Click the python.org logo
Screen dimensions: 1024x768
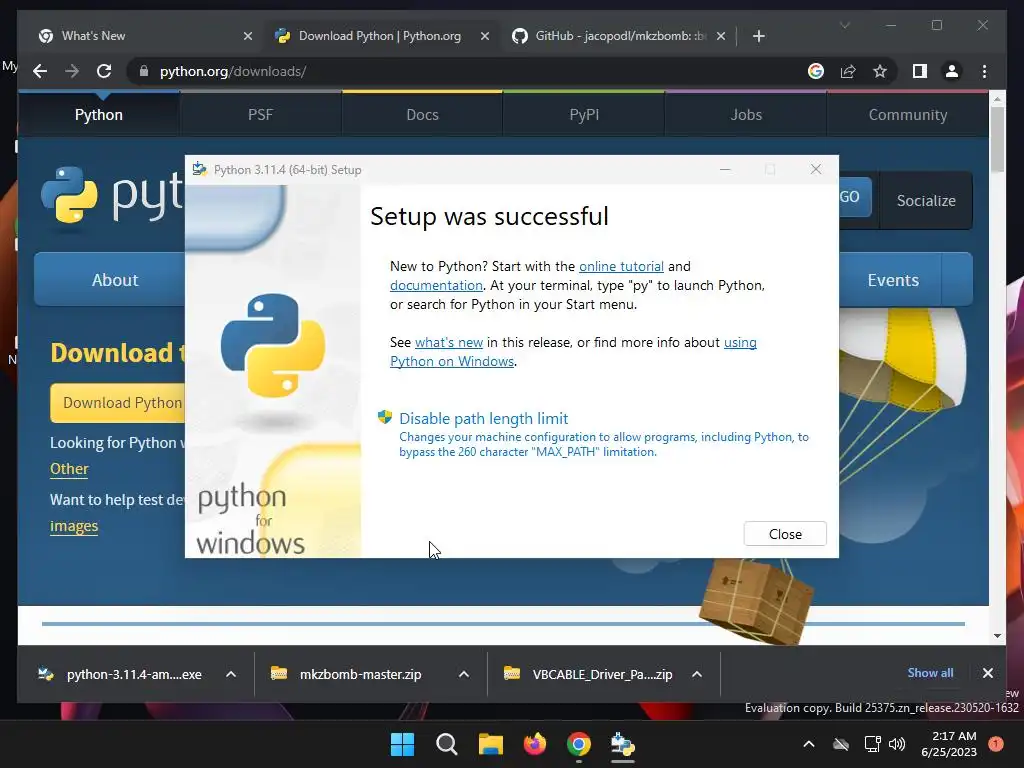[x=111, y=195]
